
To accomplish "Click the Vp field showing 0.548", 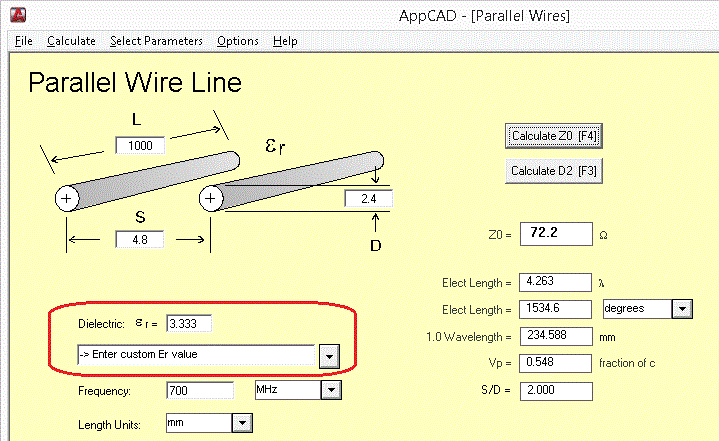I will (x=555, y=363).
